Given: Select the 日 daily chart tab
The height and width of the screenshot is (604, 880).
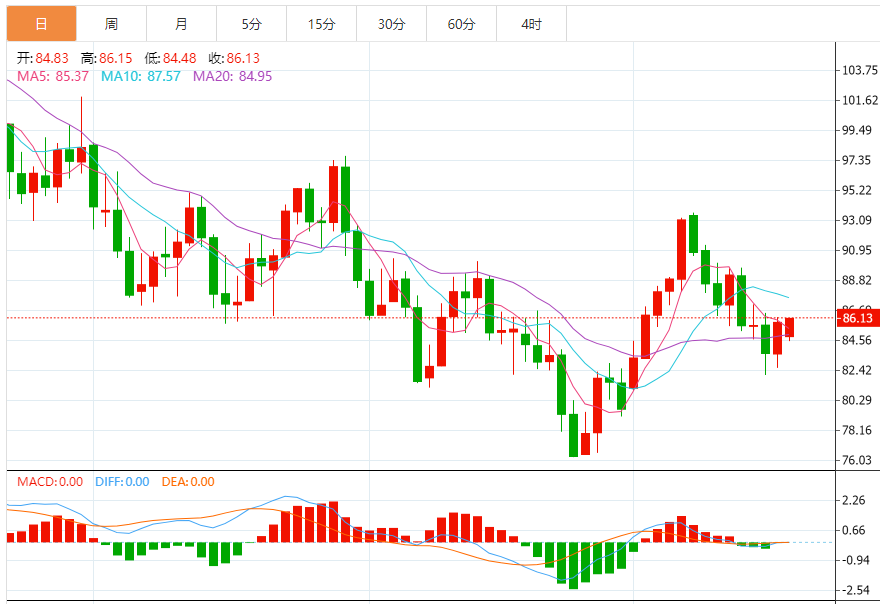Looking at the screenshot, I should [42, 24].
